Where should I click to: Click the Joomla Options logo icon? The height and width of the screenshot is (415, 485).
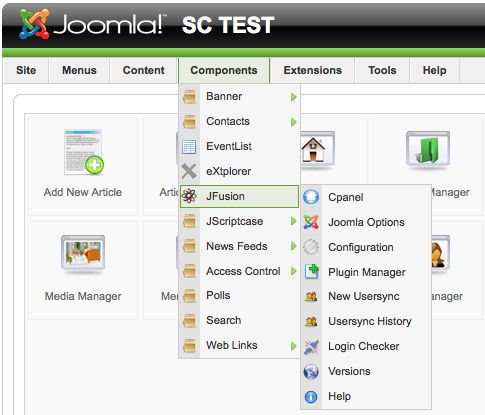point(311,222)
